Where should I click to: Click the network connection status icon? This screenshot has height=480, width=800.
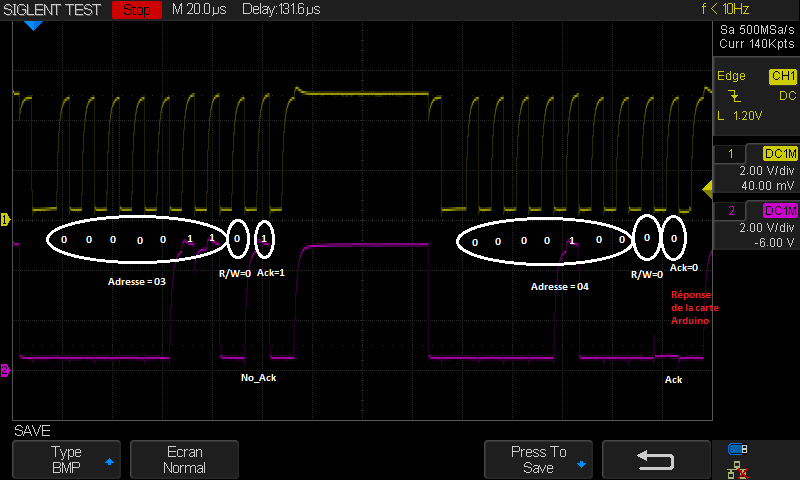[738, 467]
